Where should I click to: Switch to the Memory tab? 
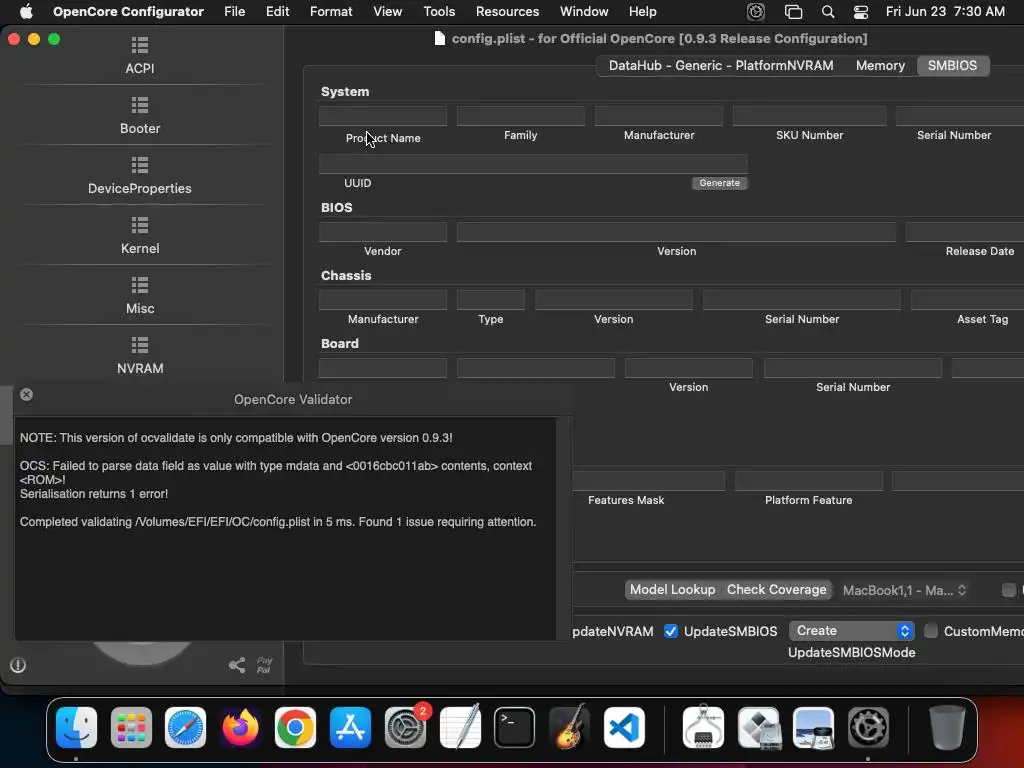pyautogui.click(x=880, y=65)
